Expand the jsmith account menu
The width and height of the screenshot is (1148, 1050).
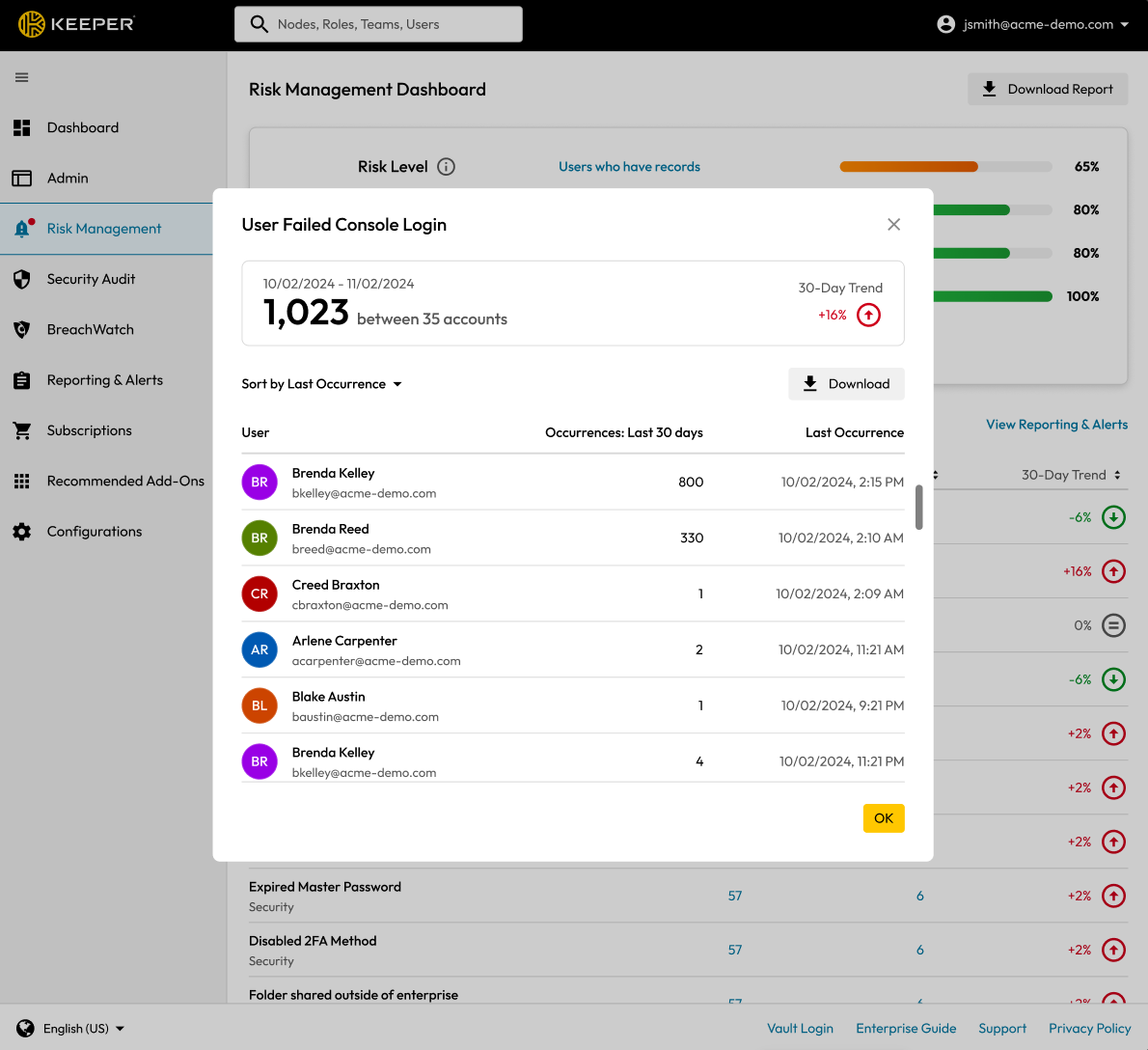click(x=1032, y=24)
